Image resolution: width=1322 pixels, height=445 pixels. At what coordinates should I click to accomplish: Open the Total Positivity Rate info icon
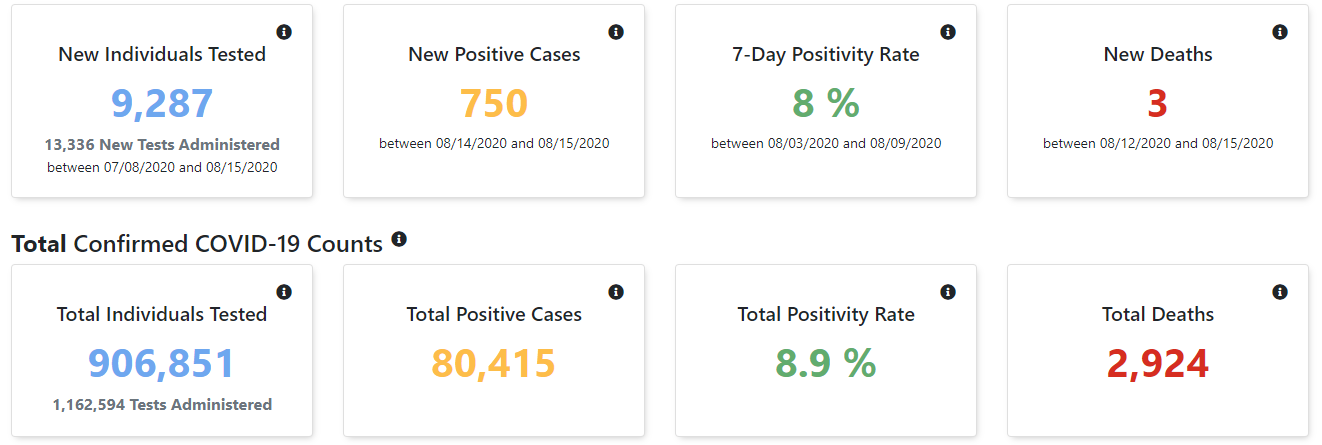pos(948,292)
